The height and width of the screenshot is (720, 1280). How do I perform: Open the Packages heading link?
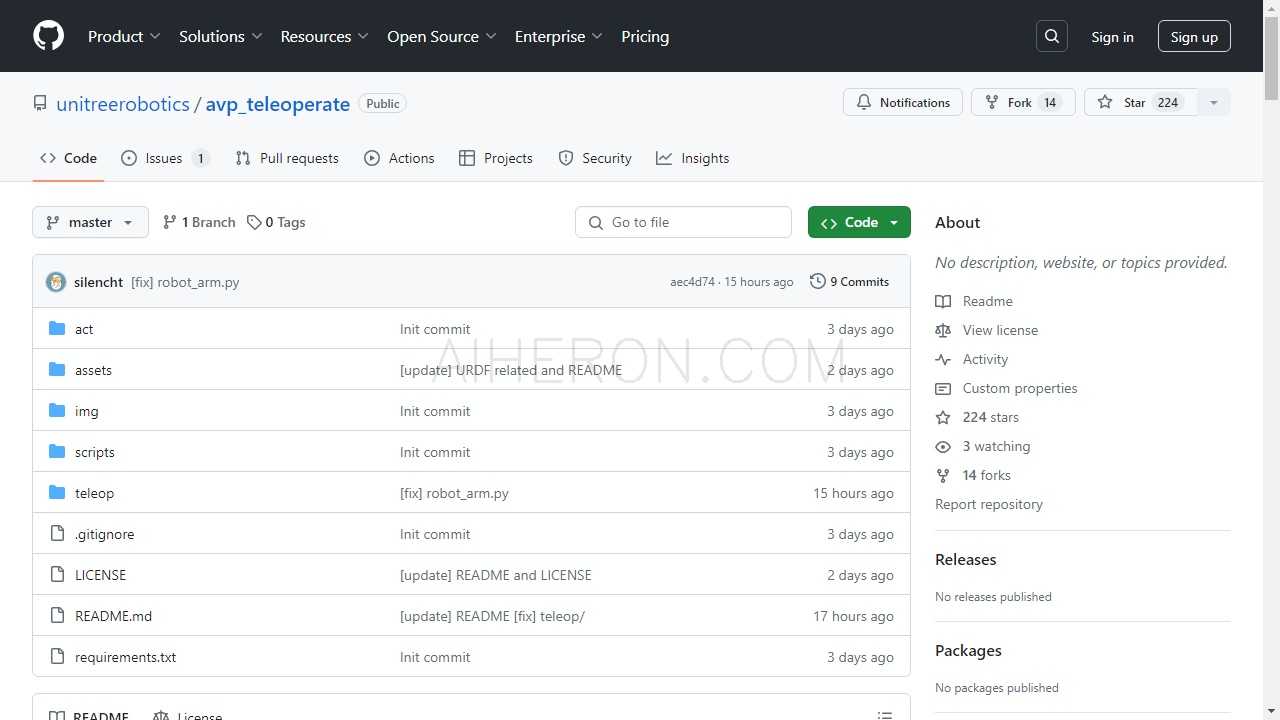968,650
